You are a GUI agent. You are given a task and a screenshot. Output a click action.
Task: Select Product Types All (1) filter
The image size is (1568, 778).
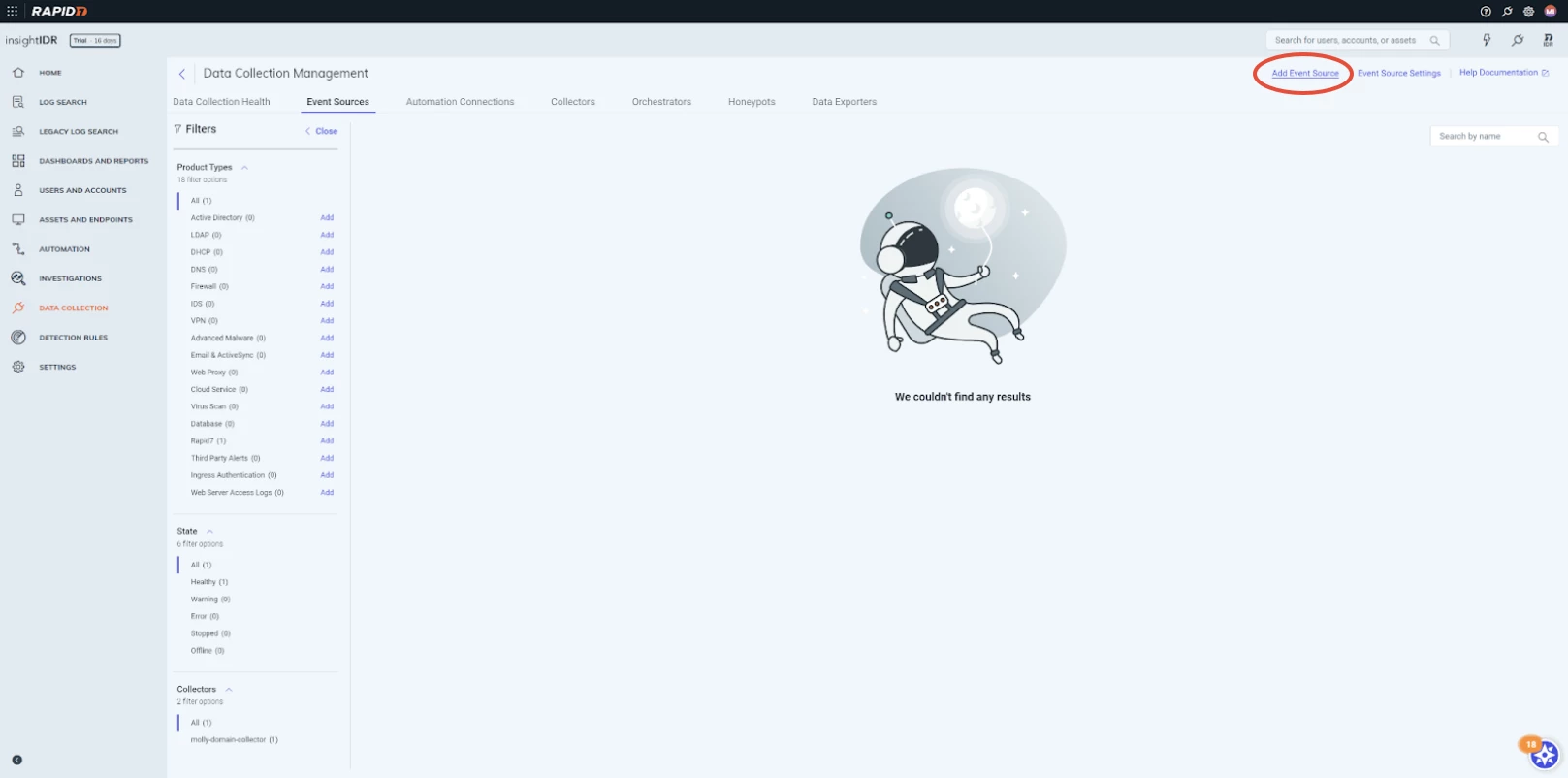coord(201,201)
